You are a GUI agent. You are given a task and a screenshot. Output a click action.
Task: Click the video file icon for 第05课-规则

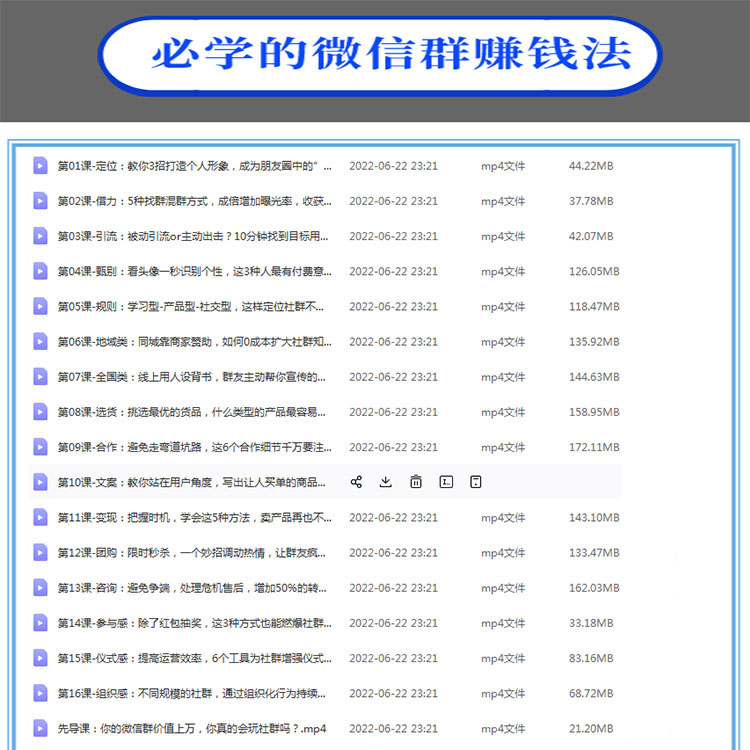40,306
